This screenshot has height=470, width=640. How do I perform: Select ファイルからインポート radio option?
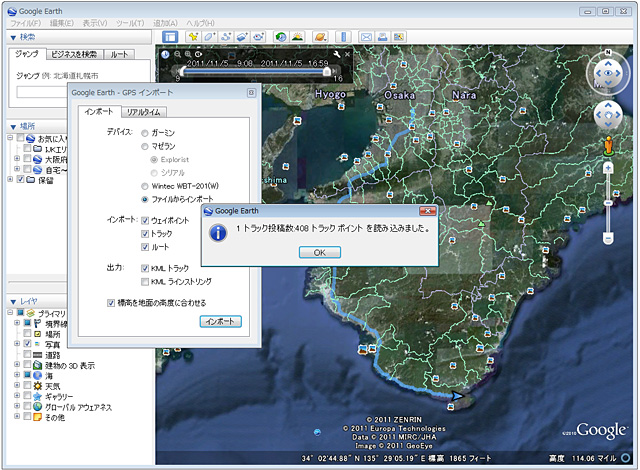click(144, 200)
